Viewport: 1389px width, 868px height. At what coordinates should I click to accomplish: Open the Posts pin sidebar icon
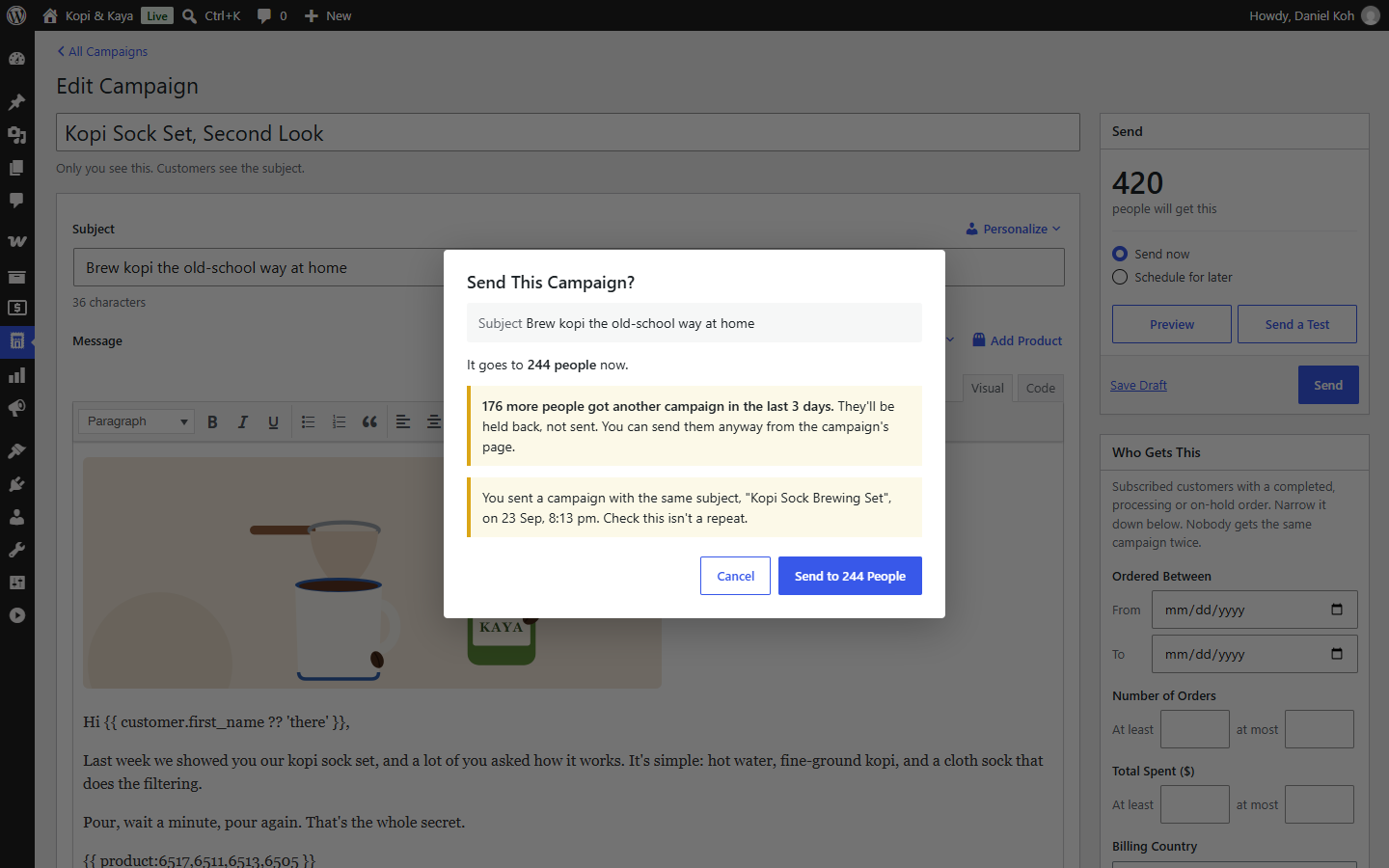click(16, 101)
